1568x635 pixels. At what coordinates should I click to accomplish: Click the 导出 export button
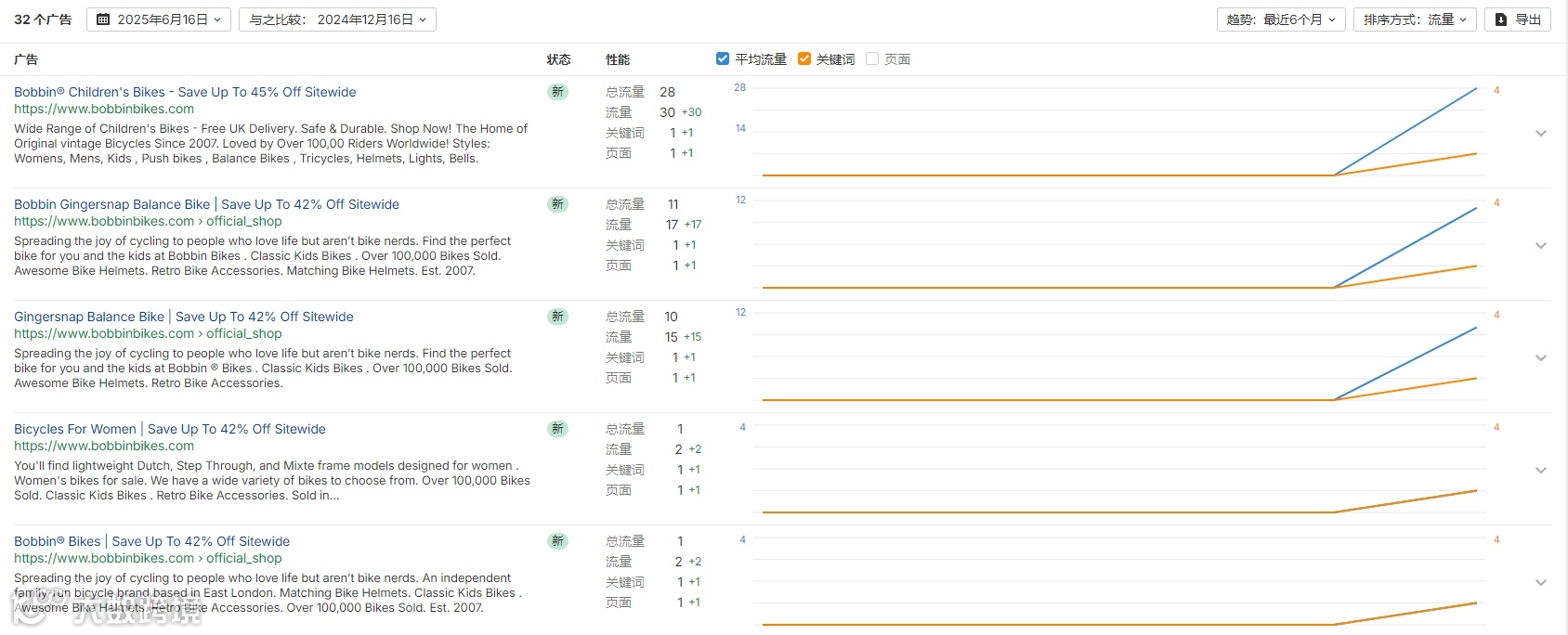[1518, 19]
